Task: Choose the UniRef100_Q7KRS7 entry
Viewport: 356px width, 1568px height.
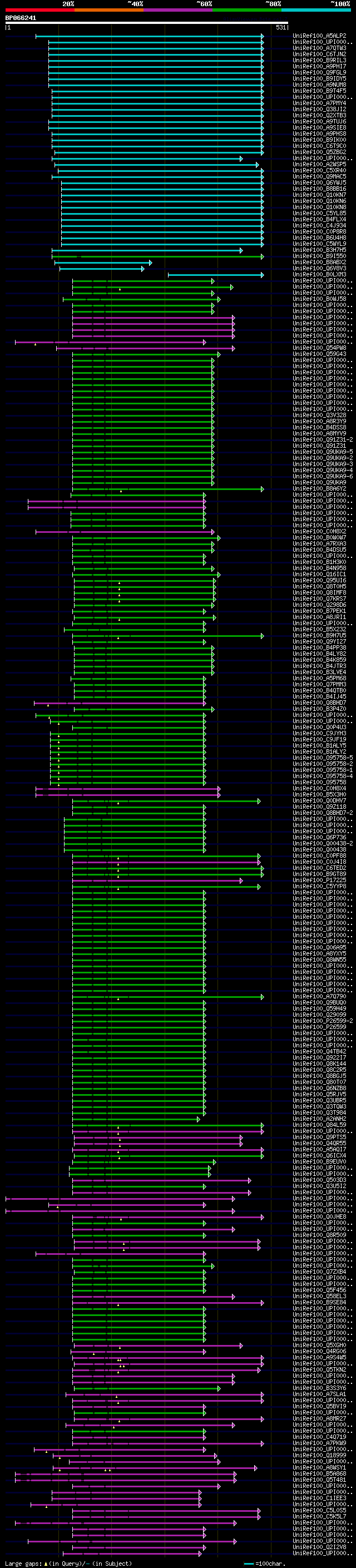Action: 319,600
